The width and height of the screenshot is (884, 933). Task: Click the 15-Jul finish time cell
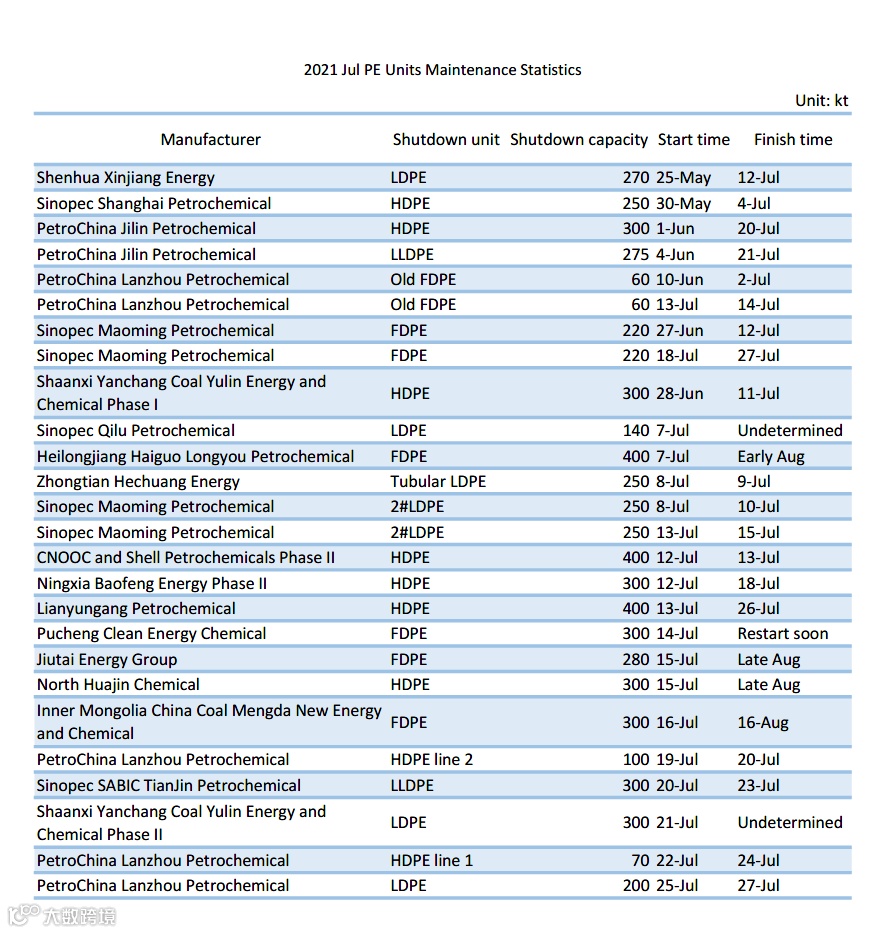click(x=758, y=533)
